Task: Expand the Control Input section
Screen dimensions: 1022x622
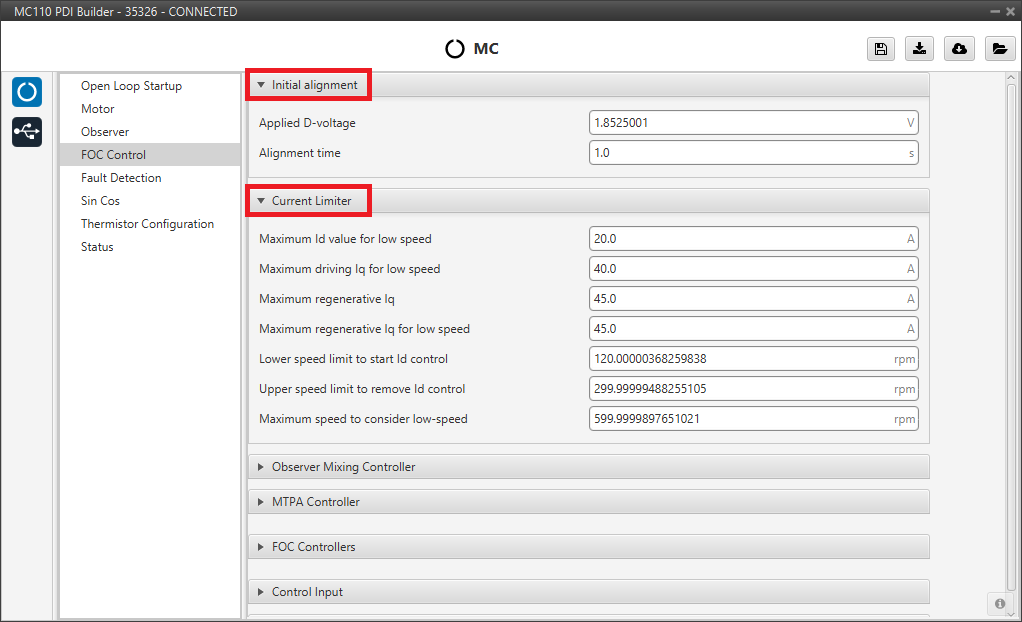Action: coord(307,592)
